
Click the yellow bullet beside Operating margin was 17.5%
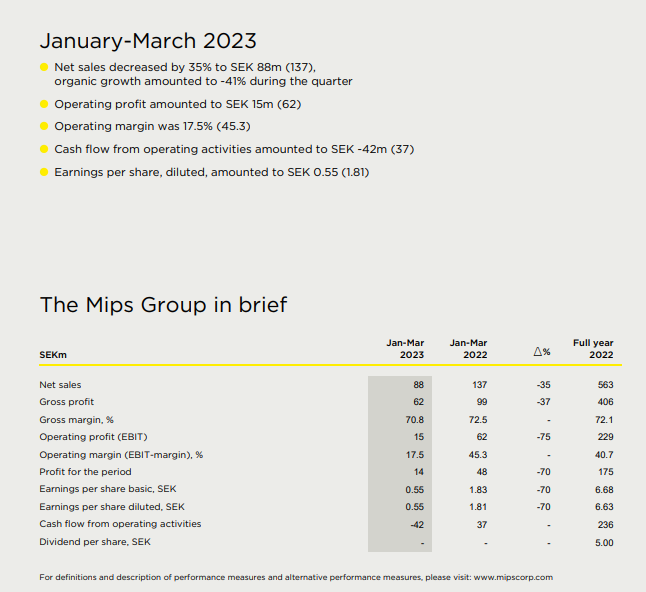[x=43, y=126]
